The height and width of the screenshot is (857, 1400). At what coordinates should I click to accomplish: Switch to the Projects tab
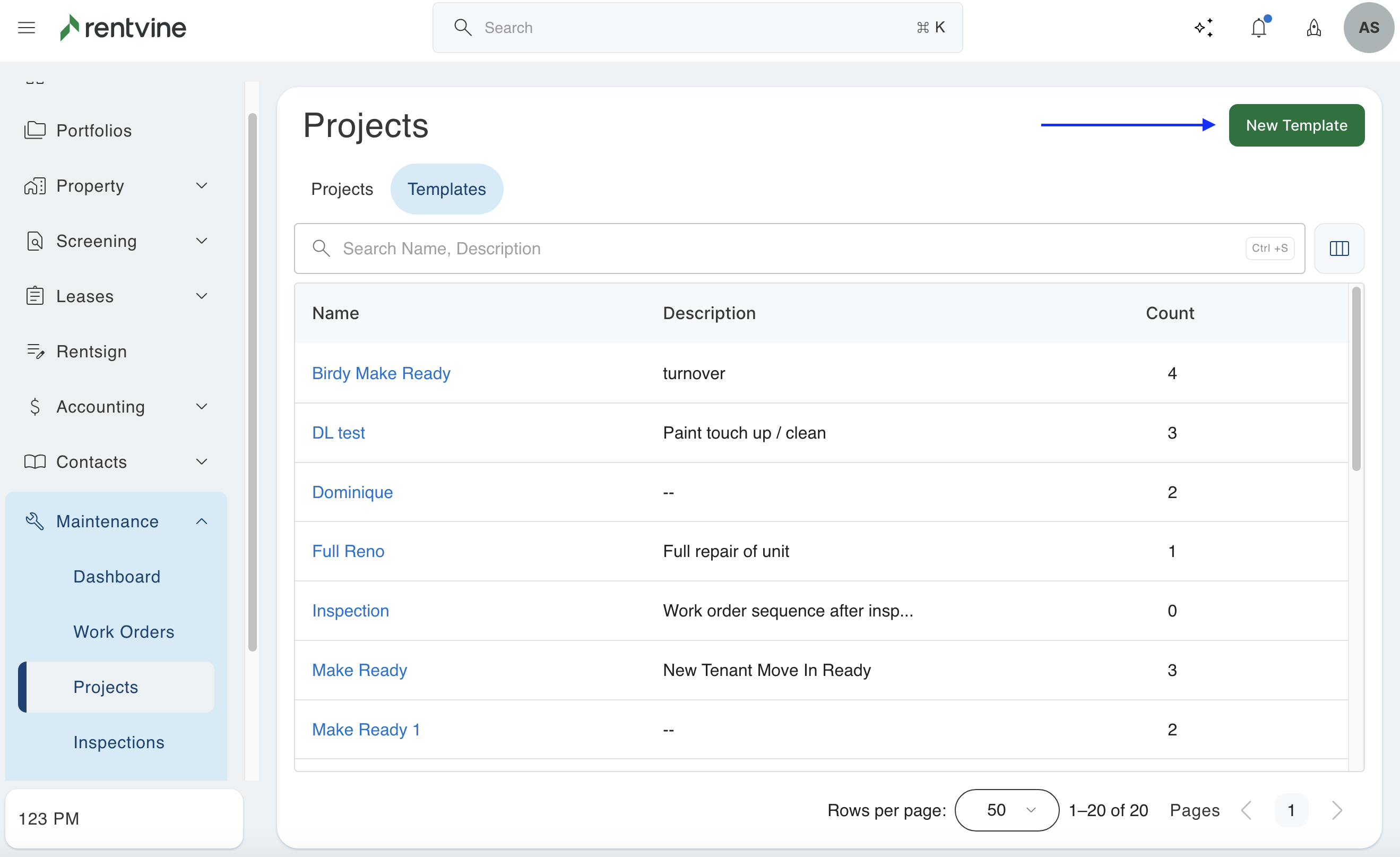[342, 189]
